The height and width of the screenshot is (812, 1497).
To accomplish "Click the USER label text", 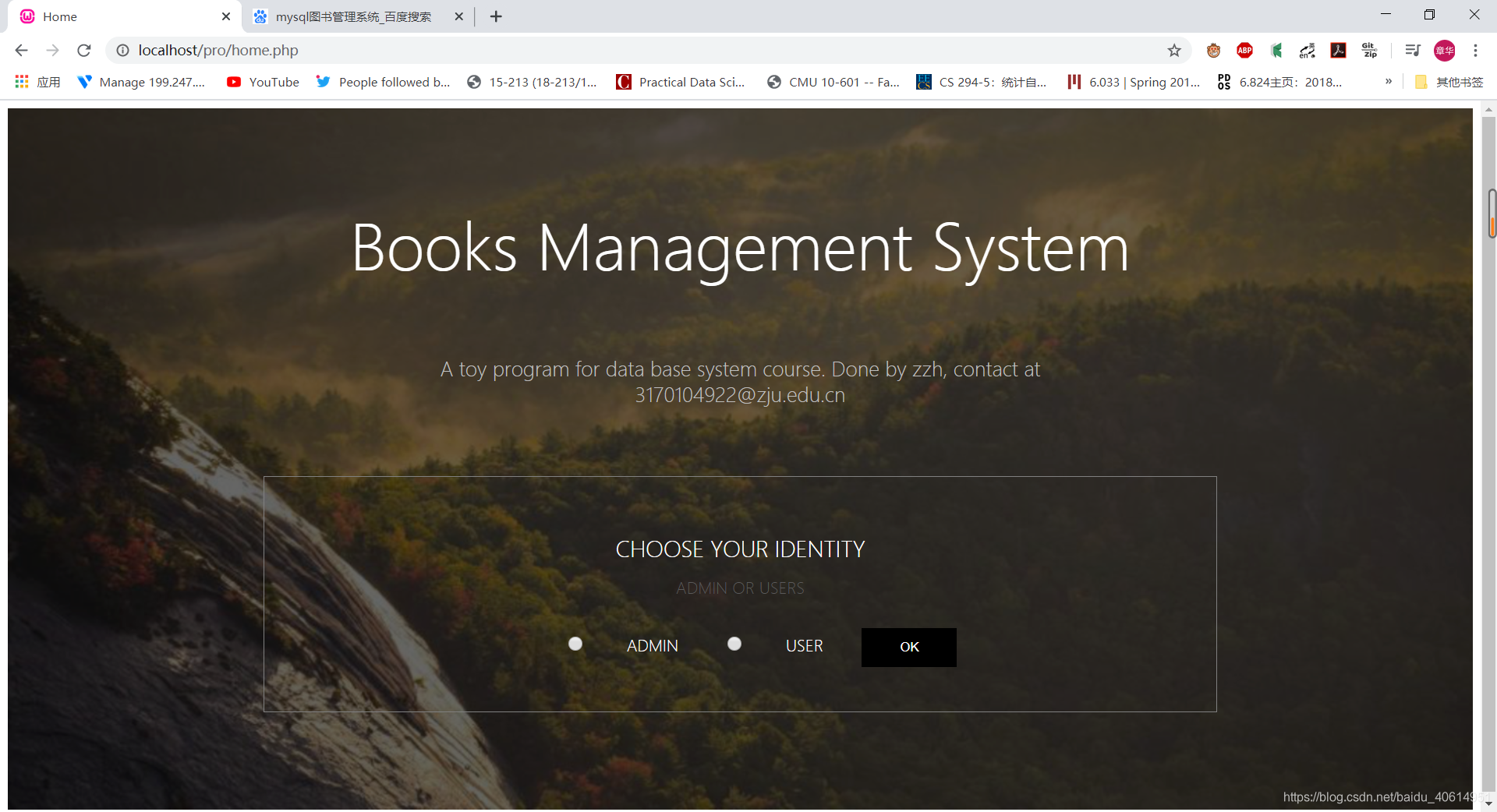I will point(804,646).
